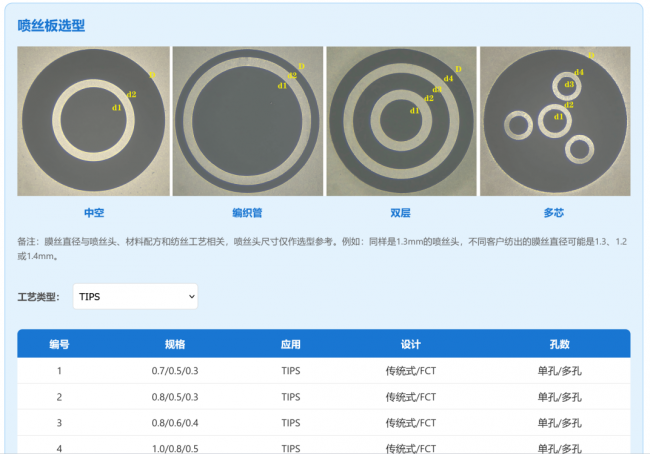Select the 编织管 label under the second image
The height and width of the screenshot is (454, 650).
[247, 213]
